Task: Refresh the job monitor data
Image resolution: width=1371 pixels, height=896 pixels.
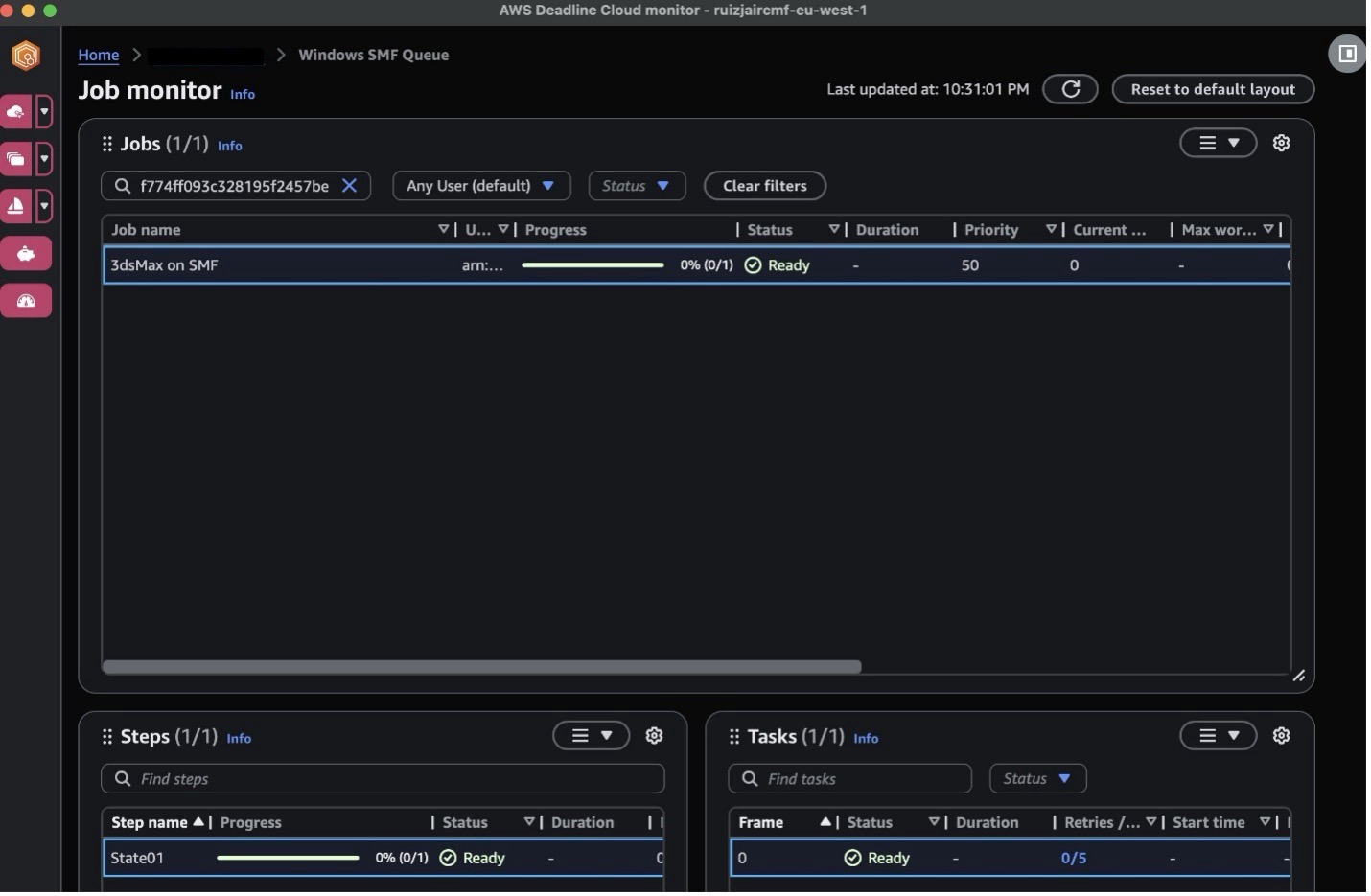Action: click(1070, 89)
